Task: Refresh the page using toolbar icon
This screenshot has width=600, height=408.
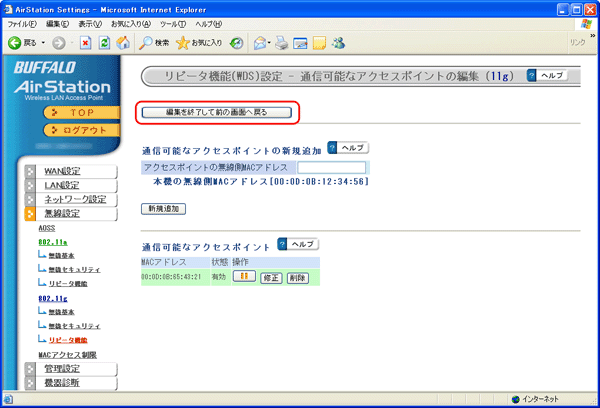Action: (x=105, y=43)
